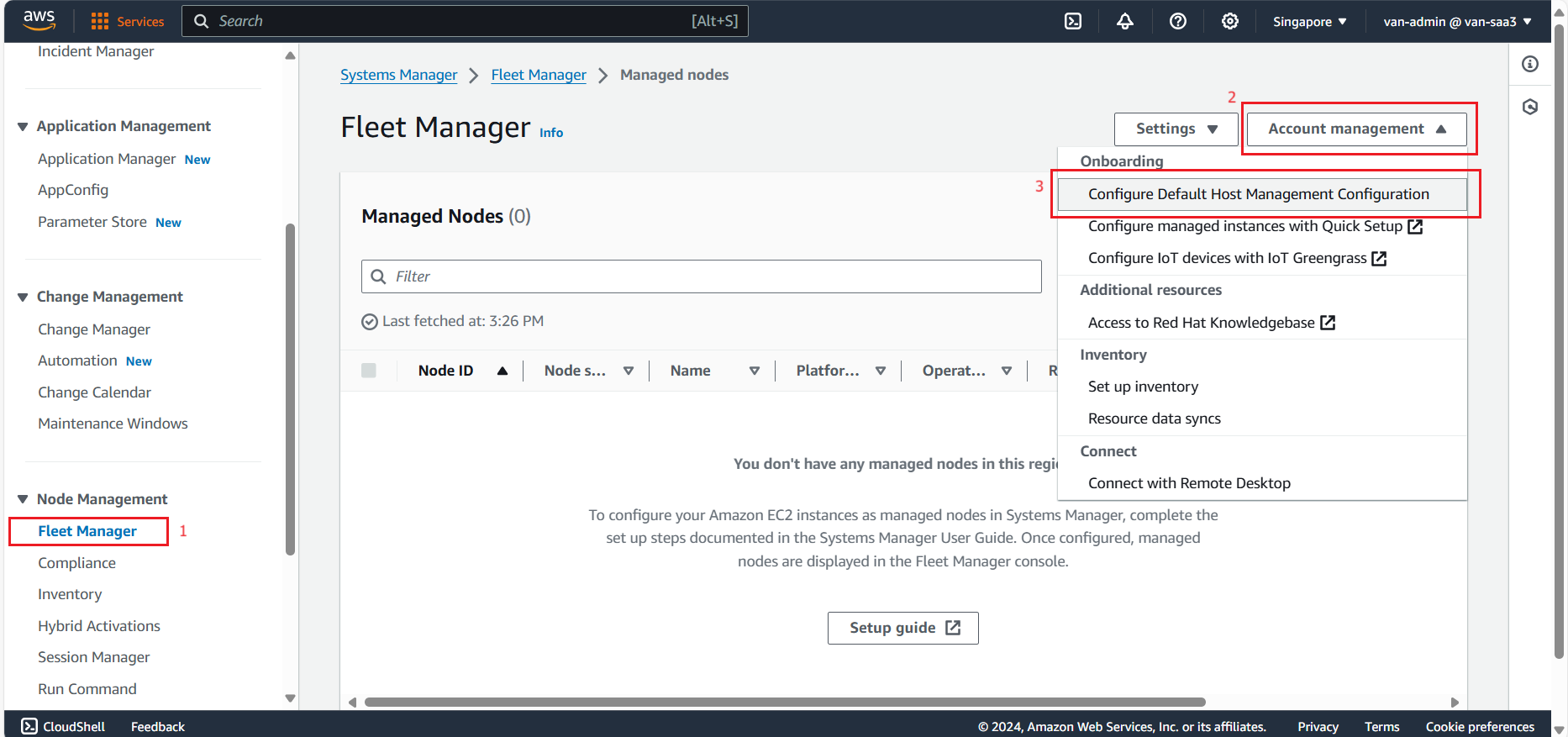The height and width of the screenshot is (737, 1568).
Task: Open the Operating system column filter arrow
Action: 1007,371
